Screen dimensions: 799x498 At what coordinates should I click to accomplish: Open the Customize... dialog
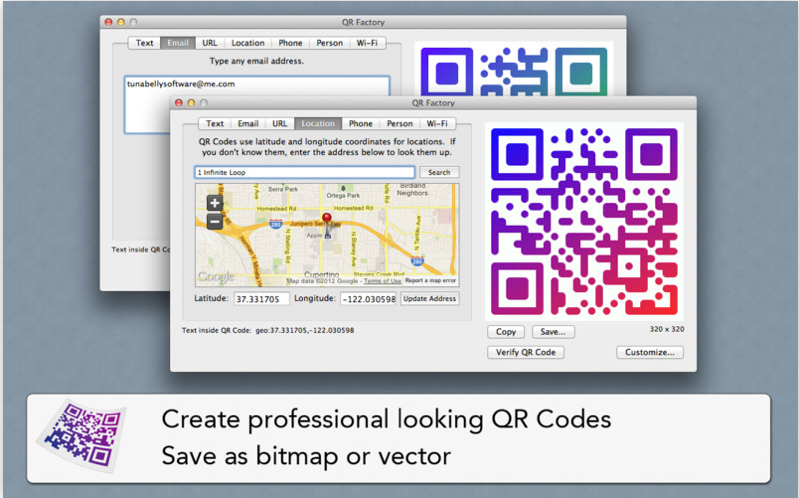point(650,352)
